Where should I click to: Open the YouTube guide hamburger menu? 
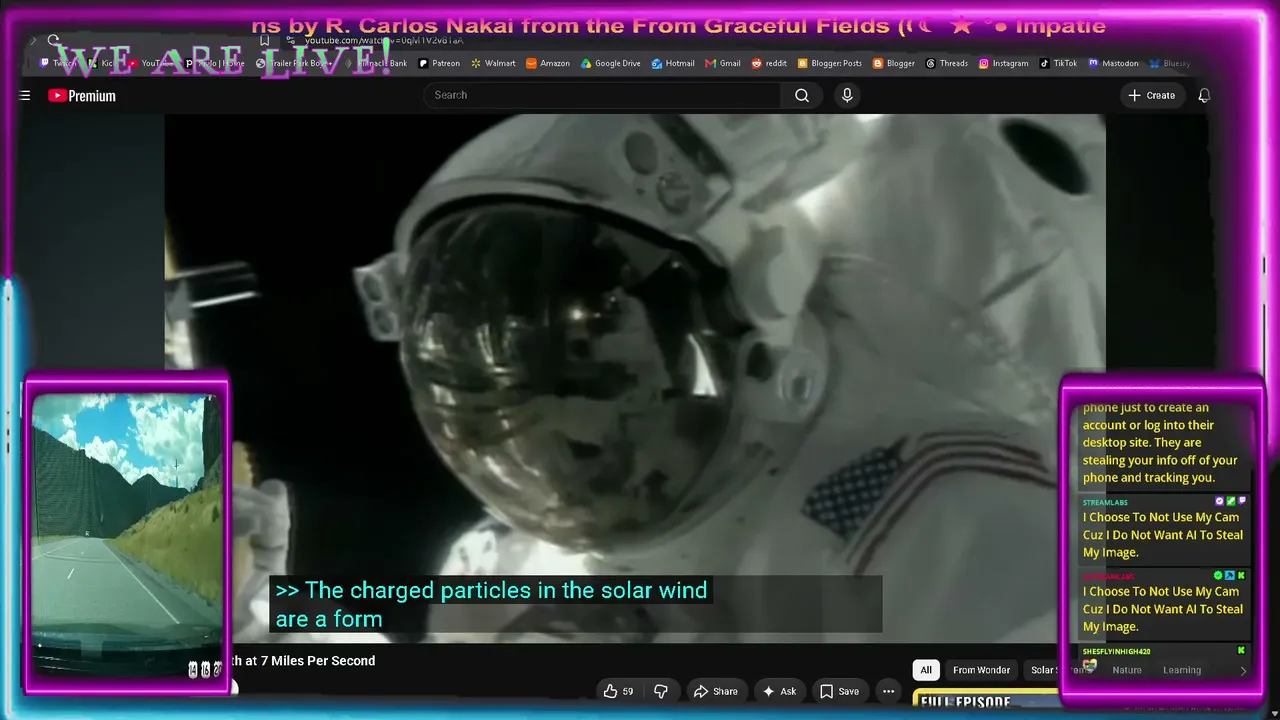pyautogui.click(x=25, y=96)
